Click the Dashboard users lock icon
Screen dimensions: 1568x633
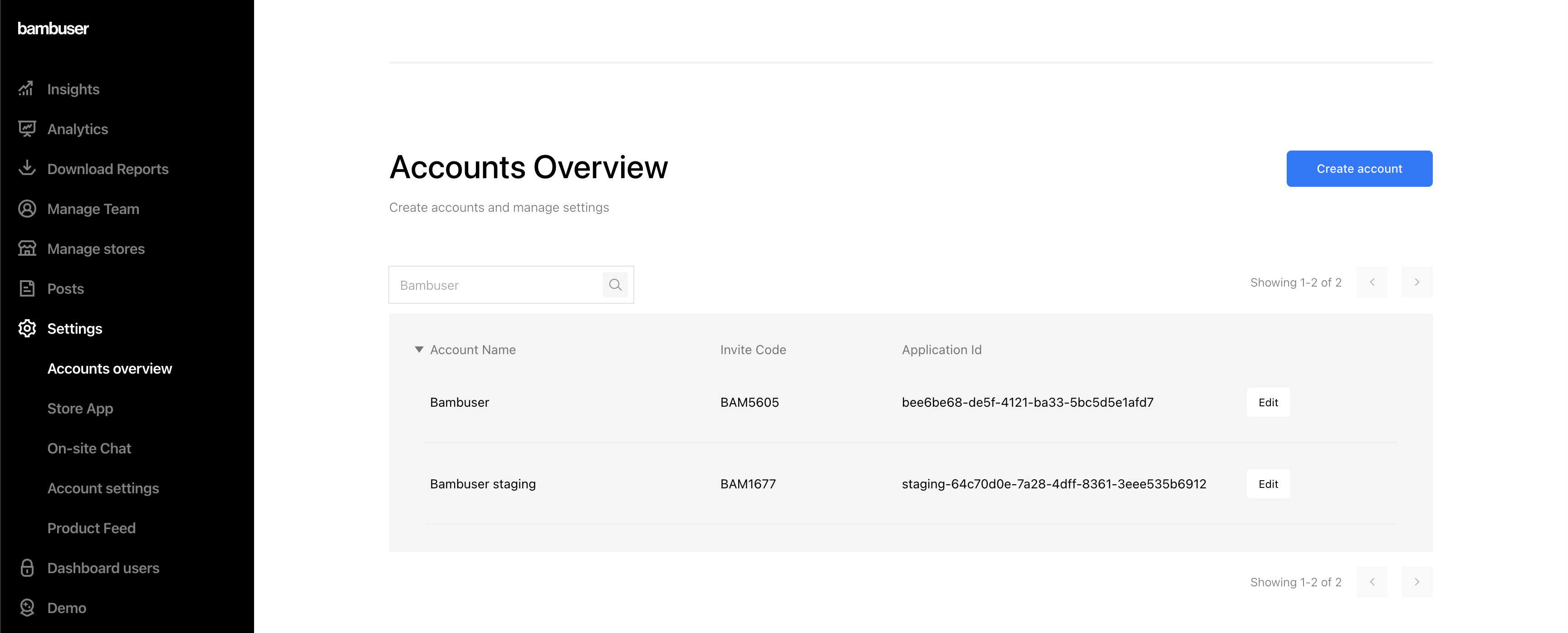pos(26,568)
